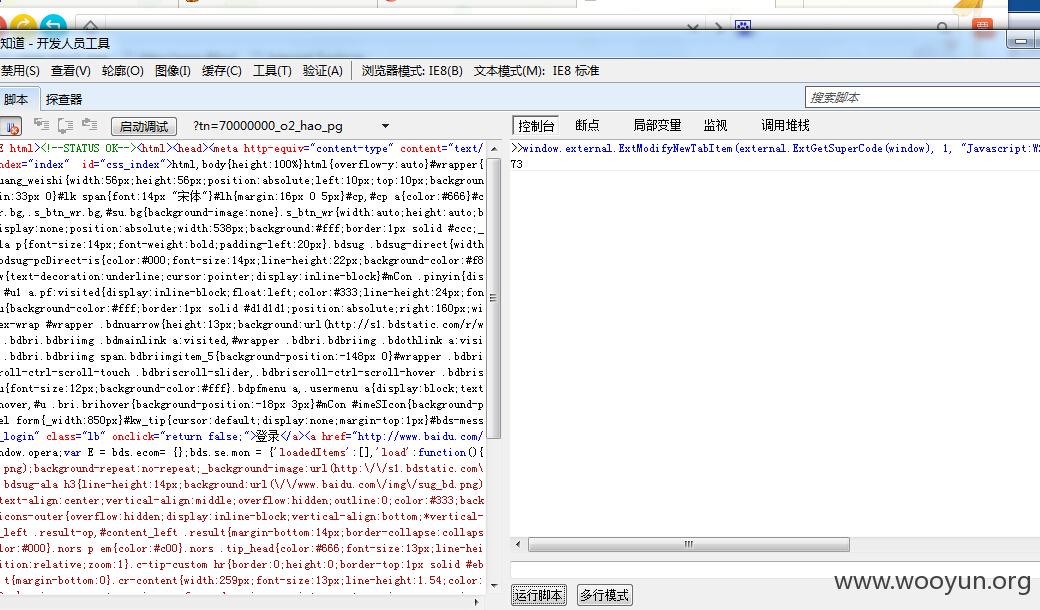Click the console output line window.external.ExtModifyNewTabItem
The image size is (1040, 610).
coord(775,149)
